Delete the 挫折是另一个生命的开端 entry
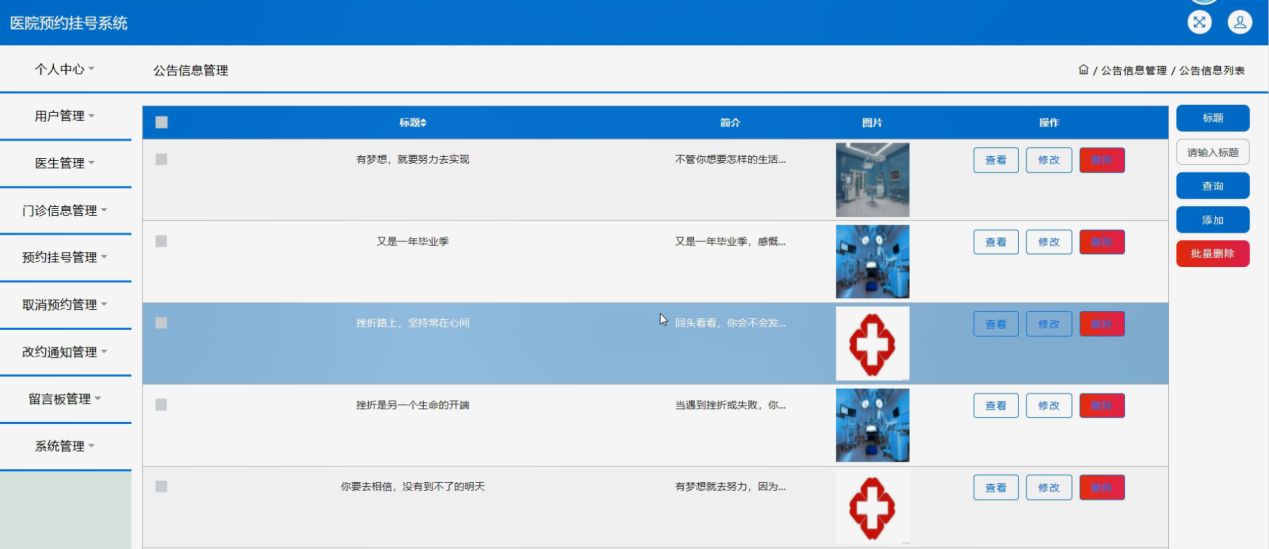This screenshot has width=1269, height=549. pyautogui.click(x=1102, y=406)
